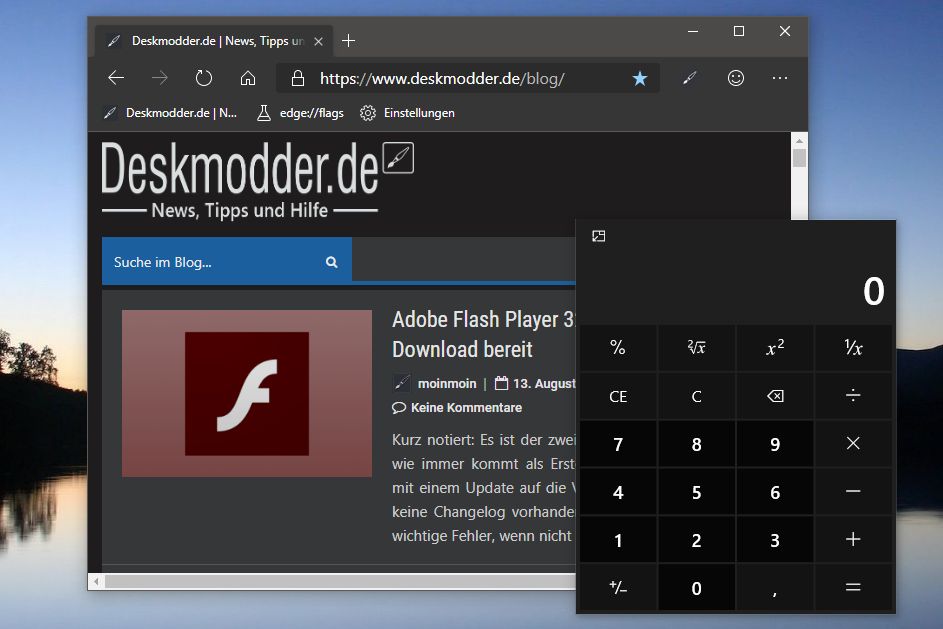The height and width of the screenshot is (629, 943).
Task: Click the calculator always-on-top mode icon
Action: [598, 236]
